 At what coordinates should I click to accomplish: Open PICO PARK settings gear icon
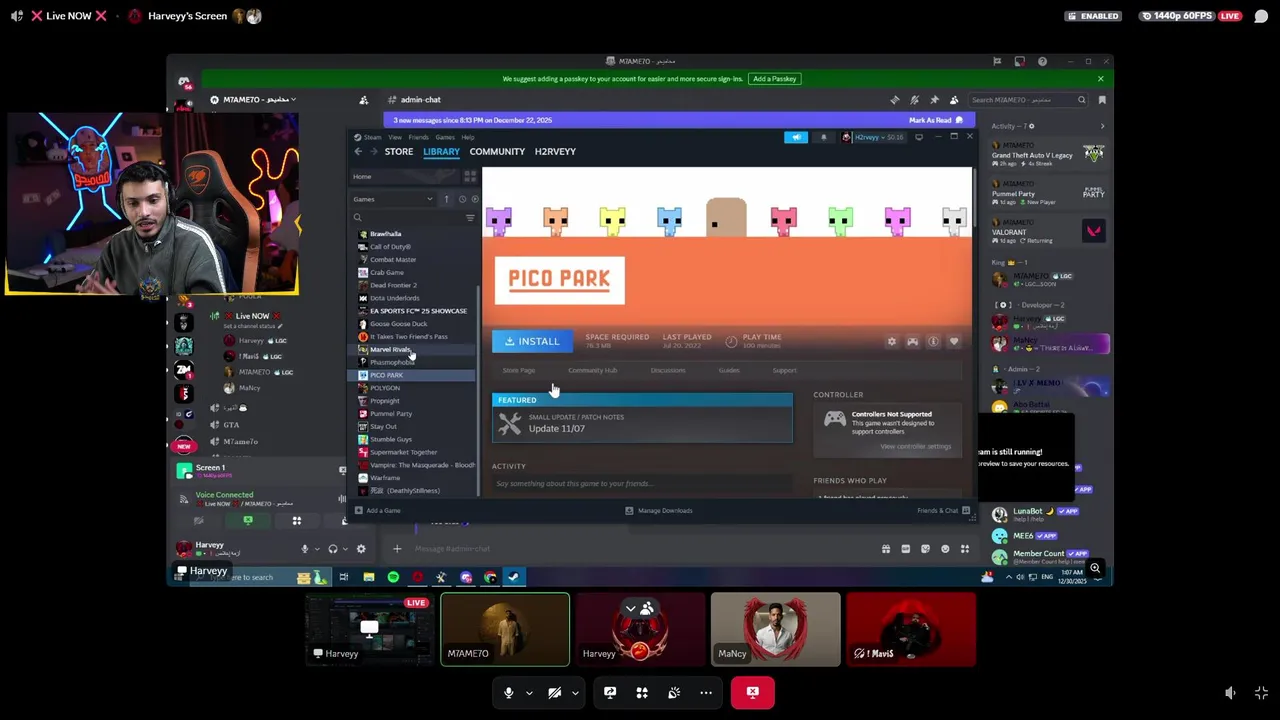click(892, 342)
